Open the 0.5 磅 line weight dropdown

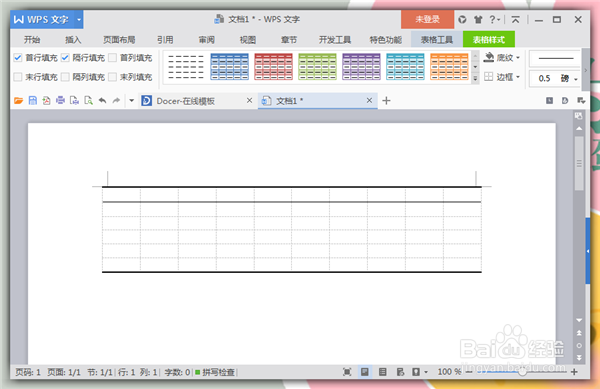pos(576,79)
